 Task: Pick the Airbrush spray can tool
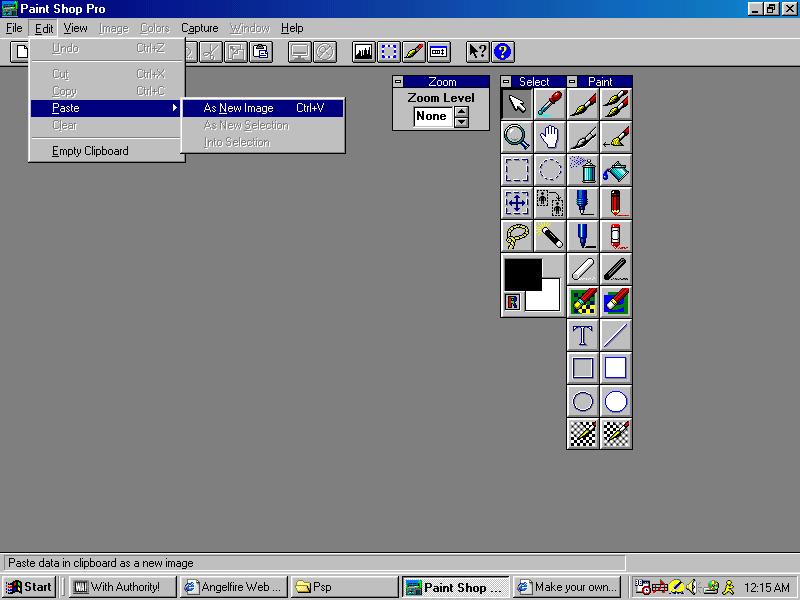[583, 170]
